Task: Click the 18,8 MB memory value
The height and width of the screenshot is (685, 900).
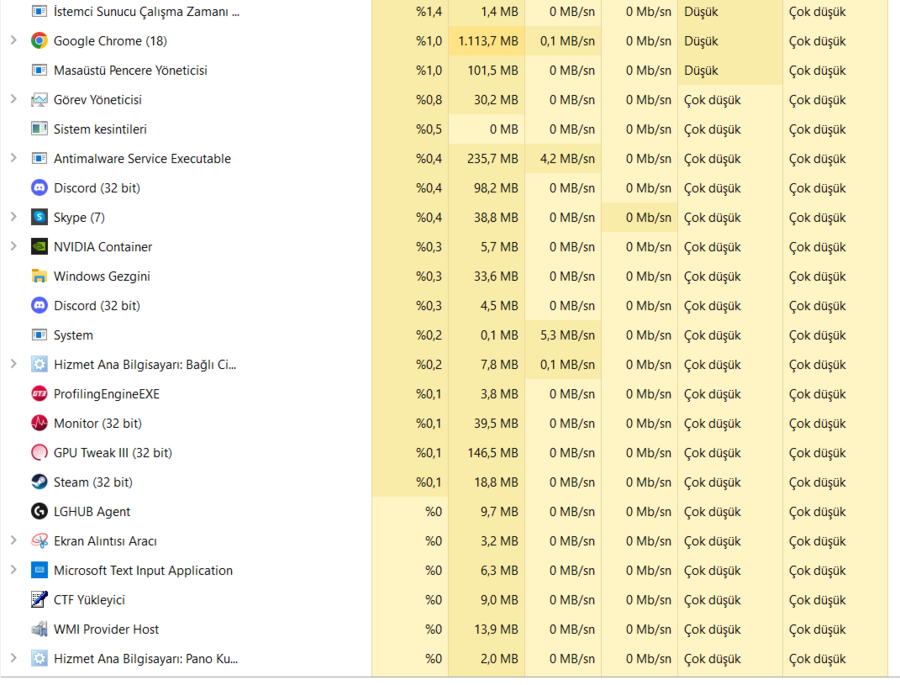Action: click(496, 482)
